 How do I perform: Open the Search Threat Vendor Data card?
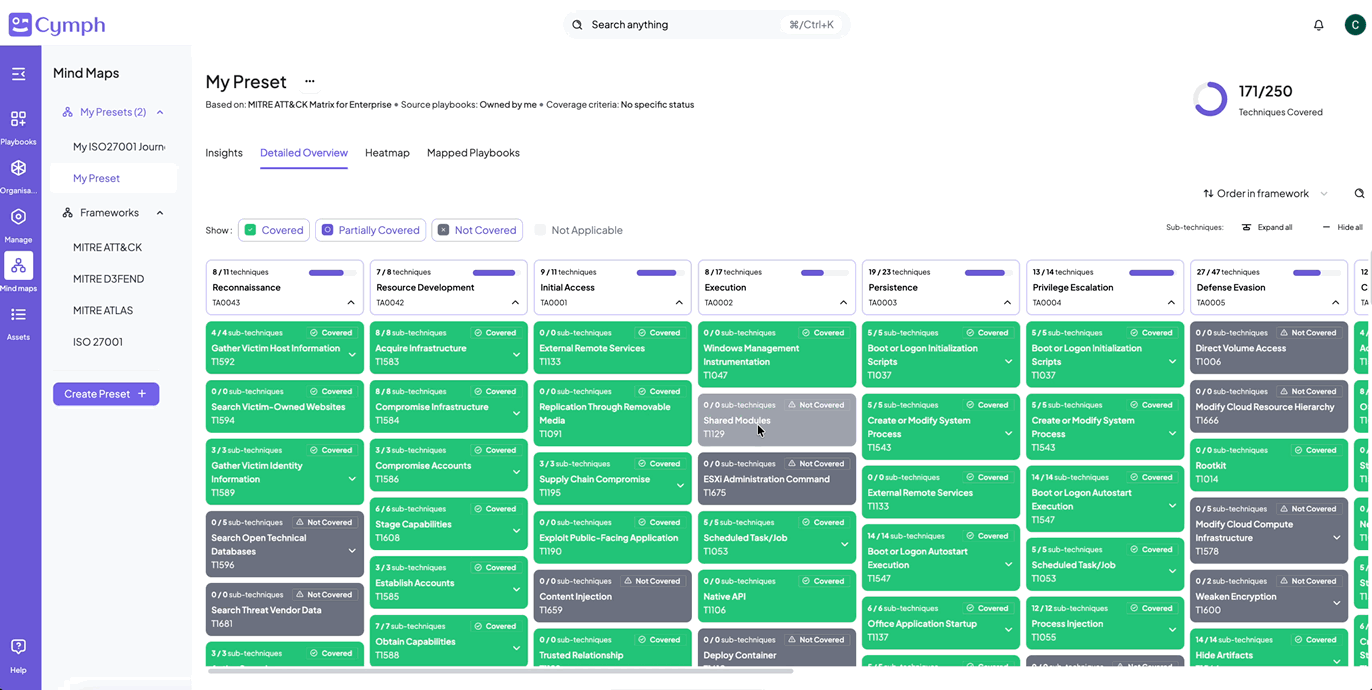click(x=285, y=610)
